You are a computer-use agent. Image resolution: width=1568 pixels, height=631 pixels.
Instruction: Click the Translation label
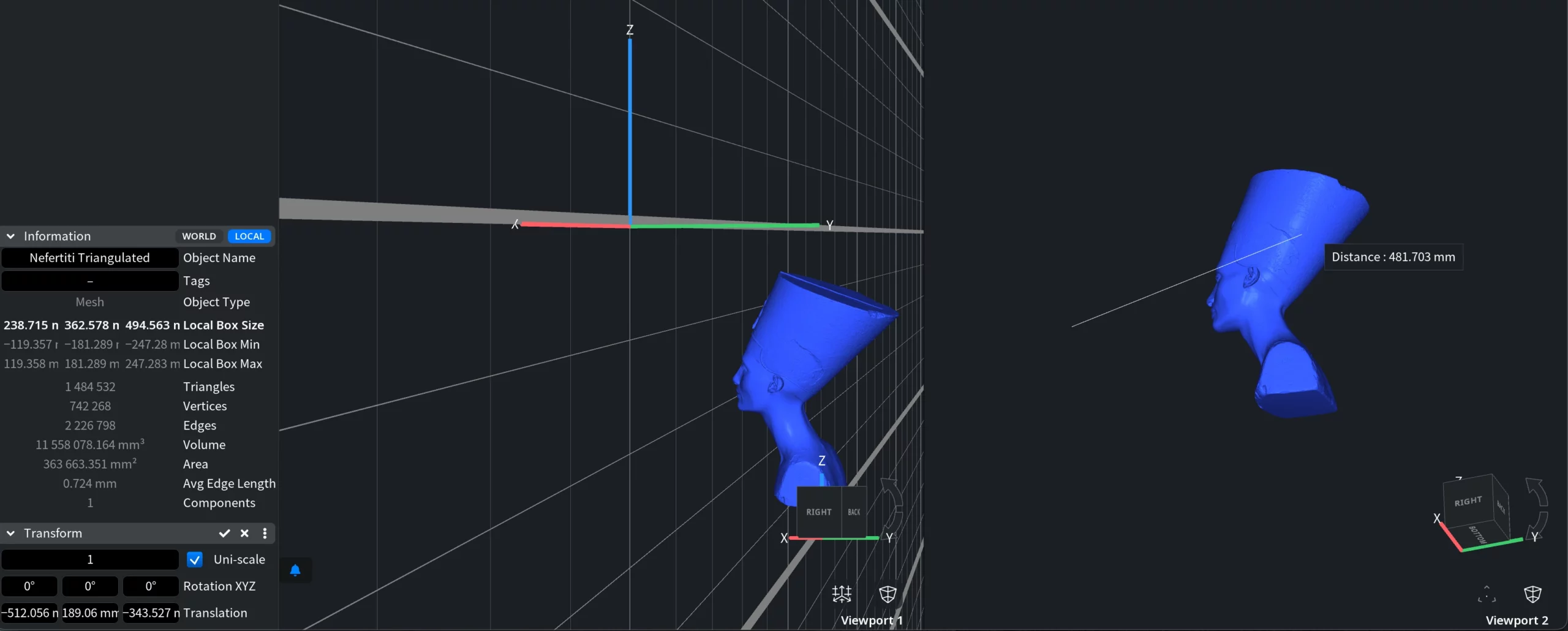[x=215, y=613]
